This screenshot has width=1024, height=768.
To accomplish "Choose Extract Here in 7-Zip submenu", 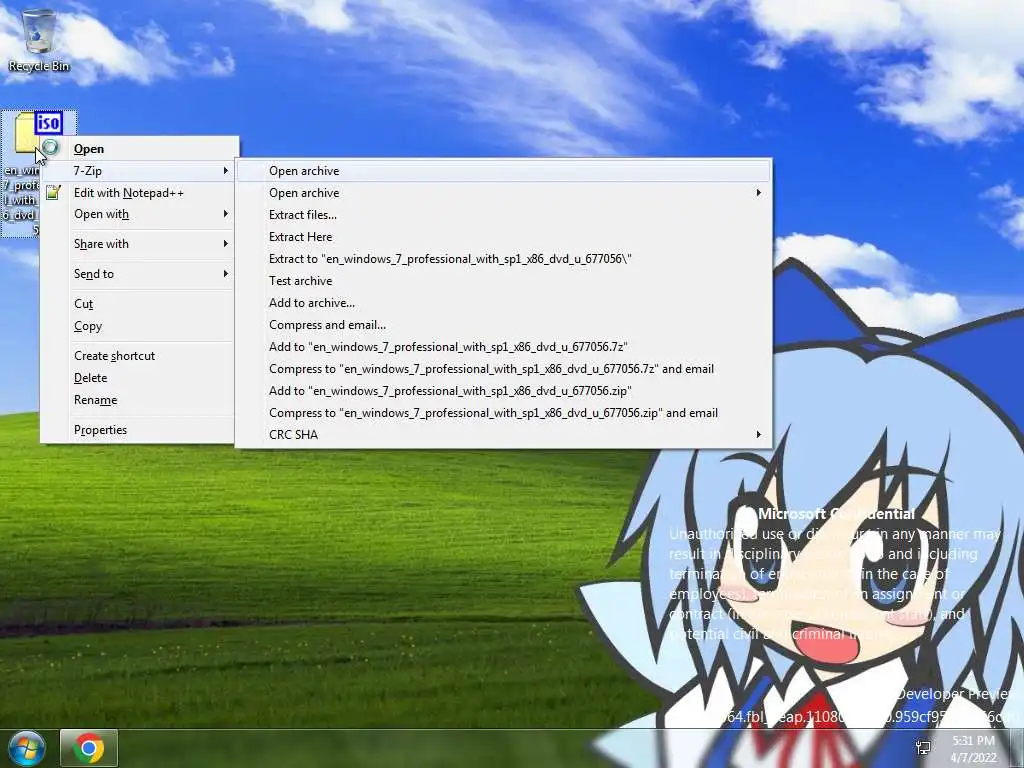I will [x=503, y=237].
